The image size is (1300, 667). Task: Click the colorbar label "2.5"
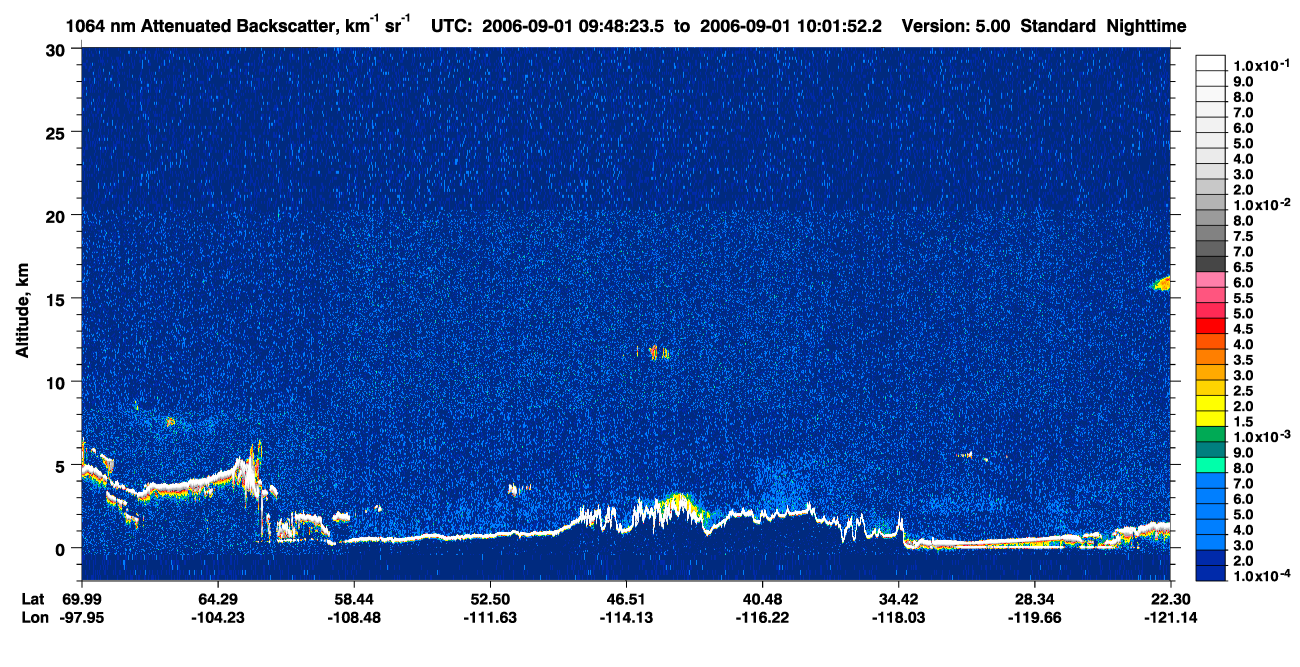(1243, 390)
